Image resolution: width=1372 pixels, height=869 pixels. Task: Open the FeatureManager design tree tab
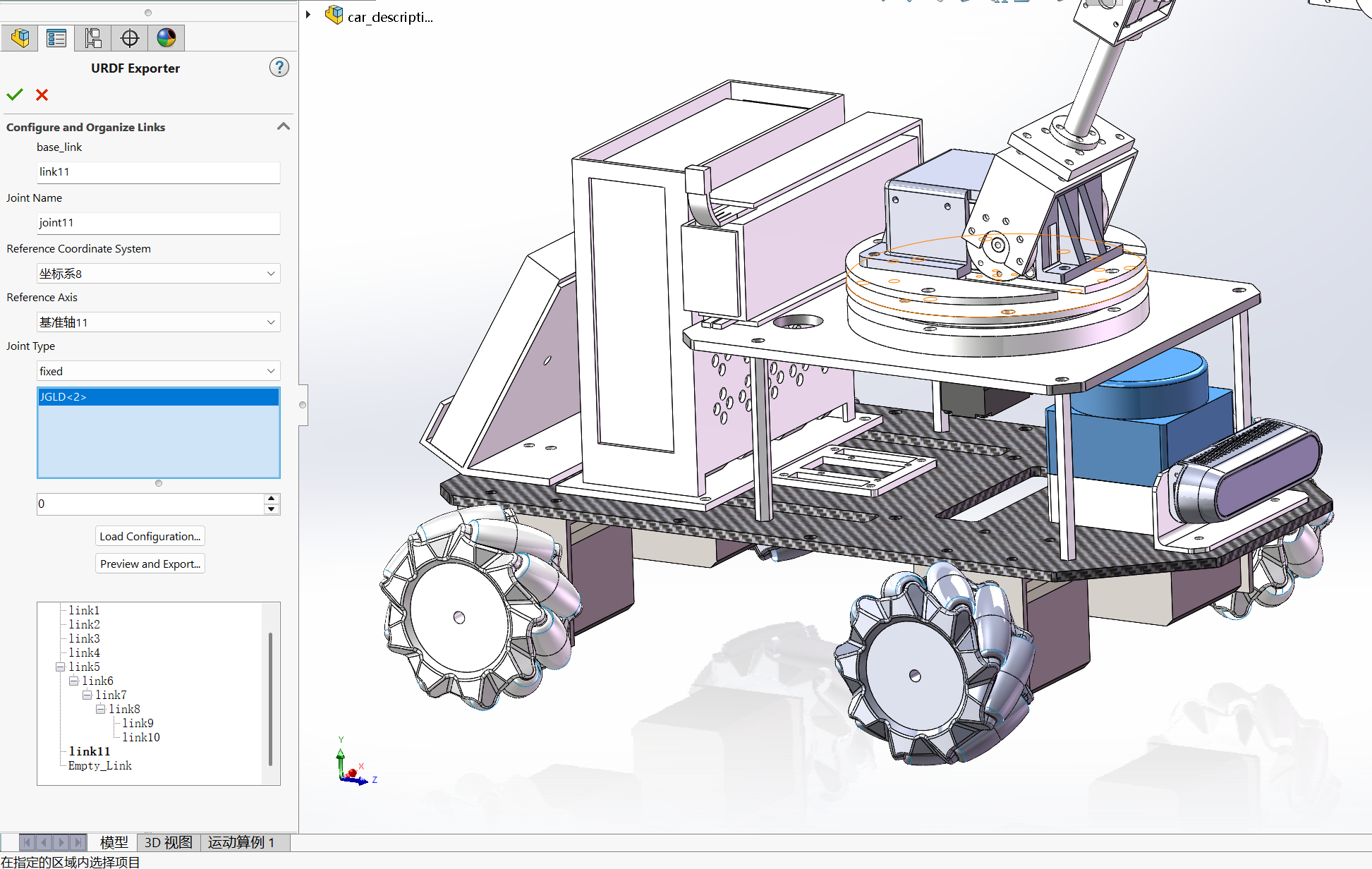(x=20, y=38)
